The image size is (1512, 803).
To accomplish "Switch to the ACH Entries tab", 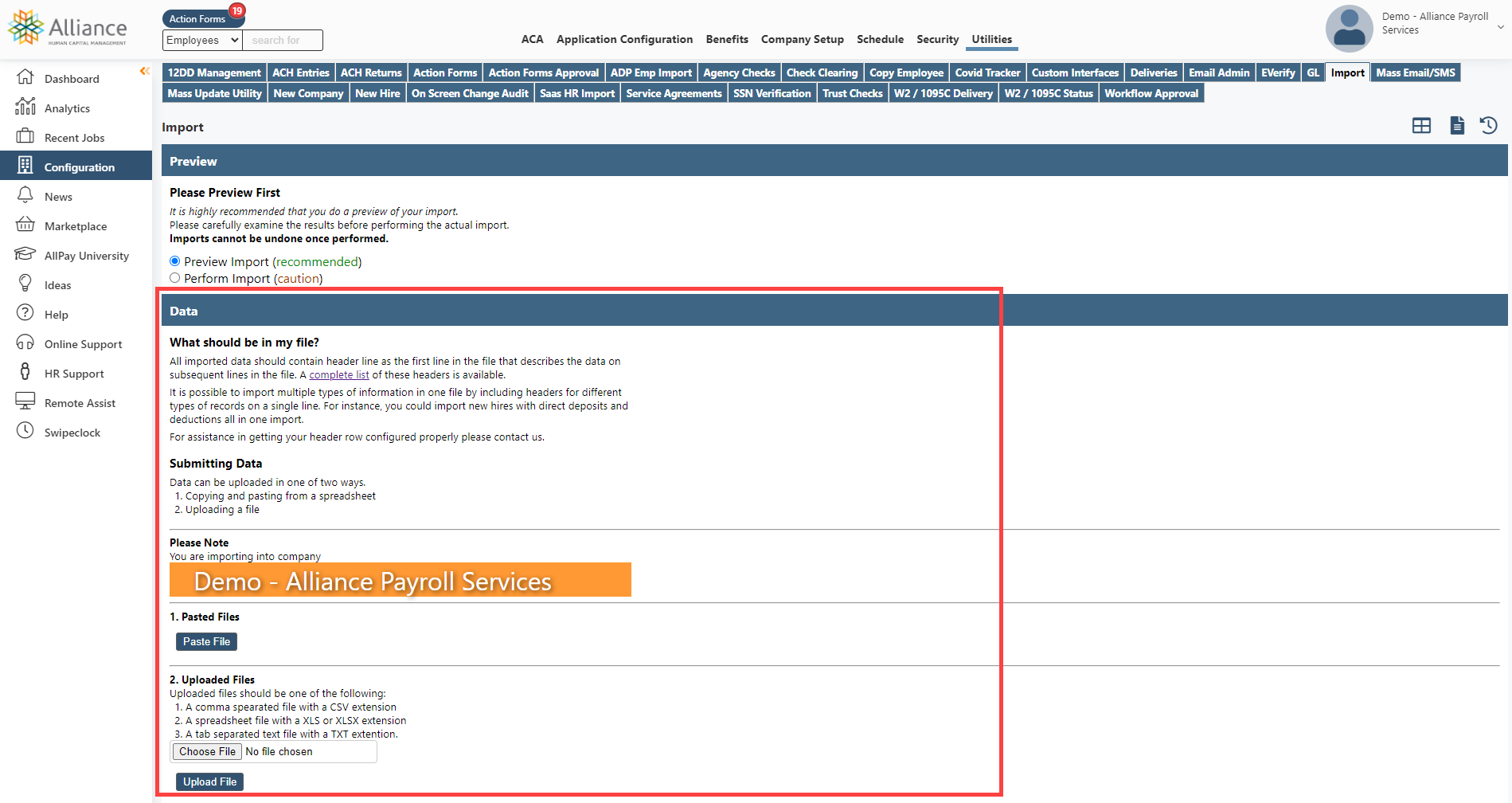I will click(x=301, y=72).
